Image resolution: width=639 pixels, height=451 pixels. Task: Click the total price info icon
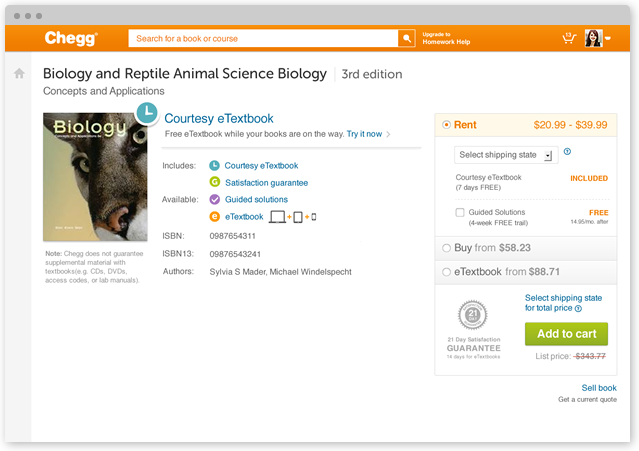[x=578, y=308]
